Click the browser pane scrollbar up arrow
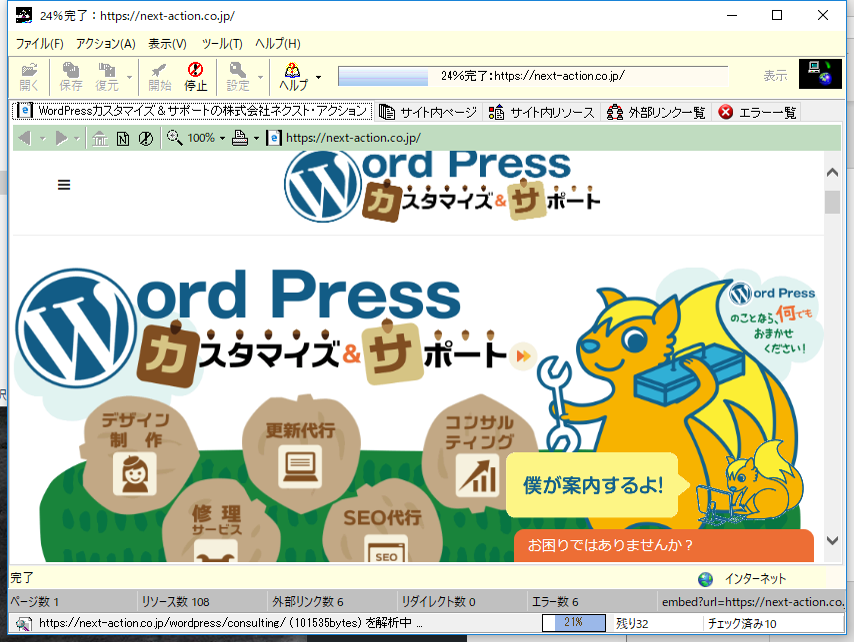 (832, 173)
